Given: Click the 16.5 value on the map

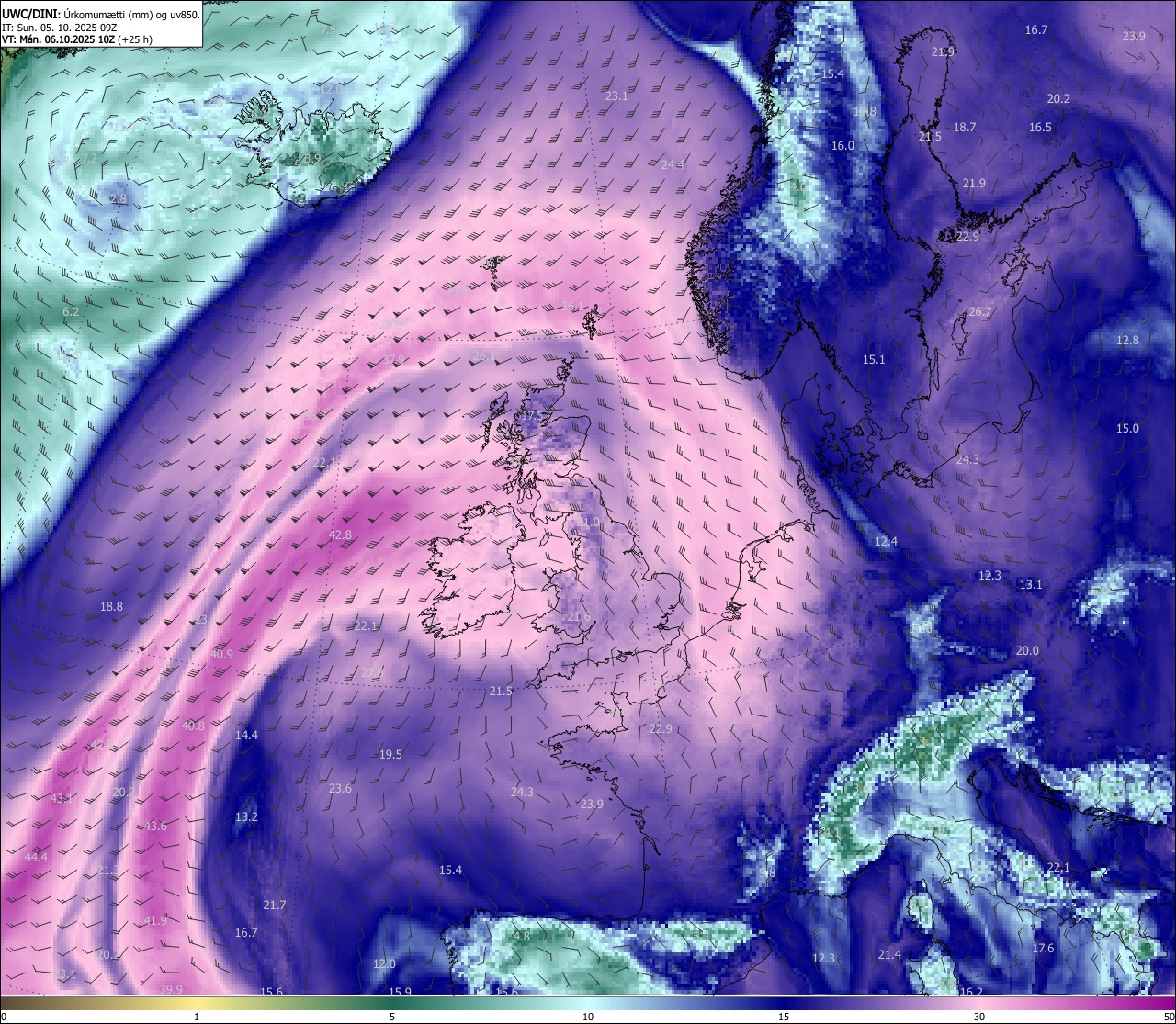Looking at the screenshot, I should (1040, 127).
